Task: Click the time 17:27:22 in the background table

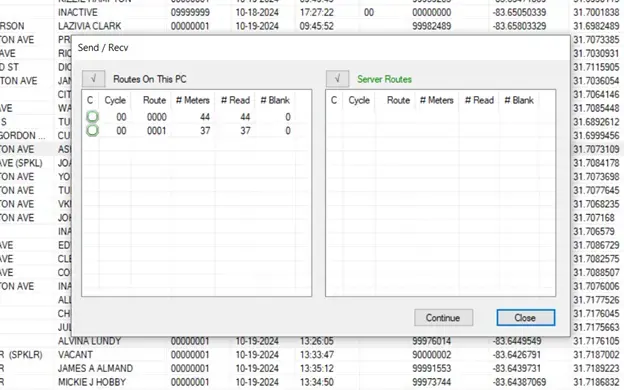Action: [x=316, y=12]
